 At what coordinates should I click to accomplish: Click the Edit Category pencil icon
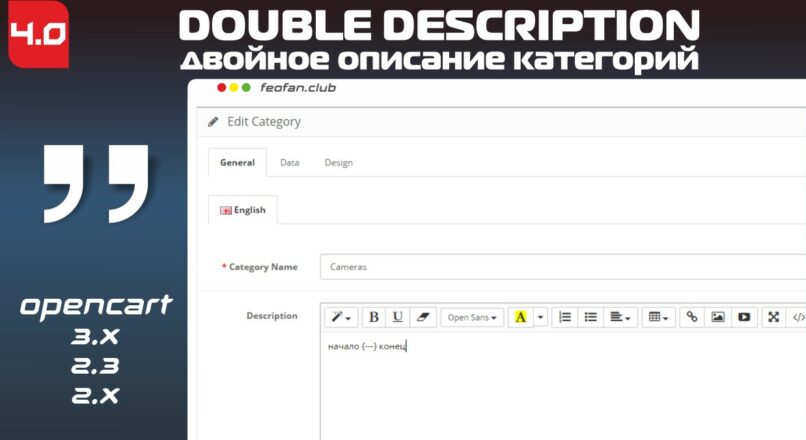(213, 122)
